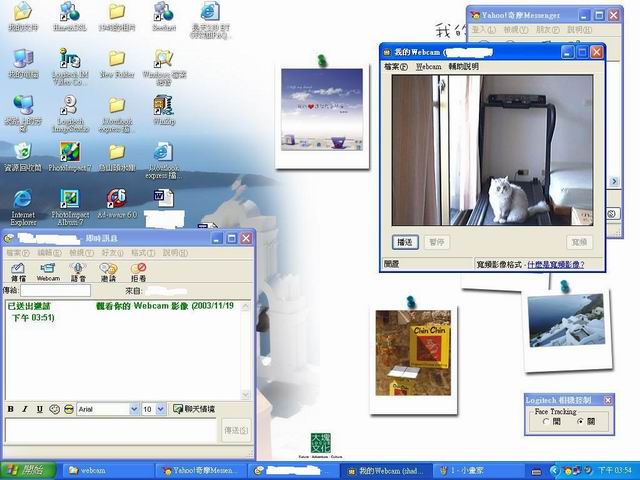Open 檔案 menu in 我的Webcam window
The image size is (640, 480).
click(396, 67)
